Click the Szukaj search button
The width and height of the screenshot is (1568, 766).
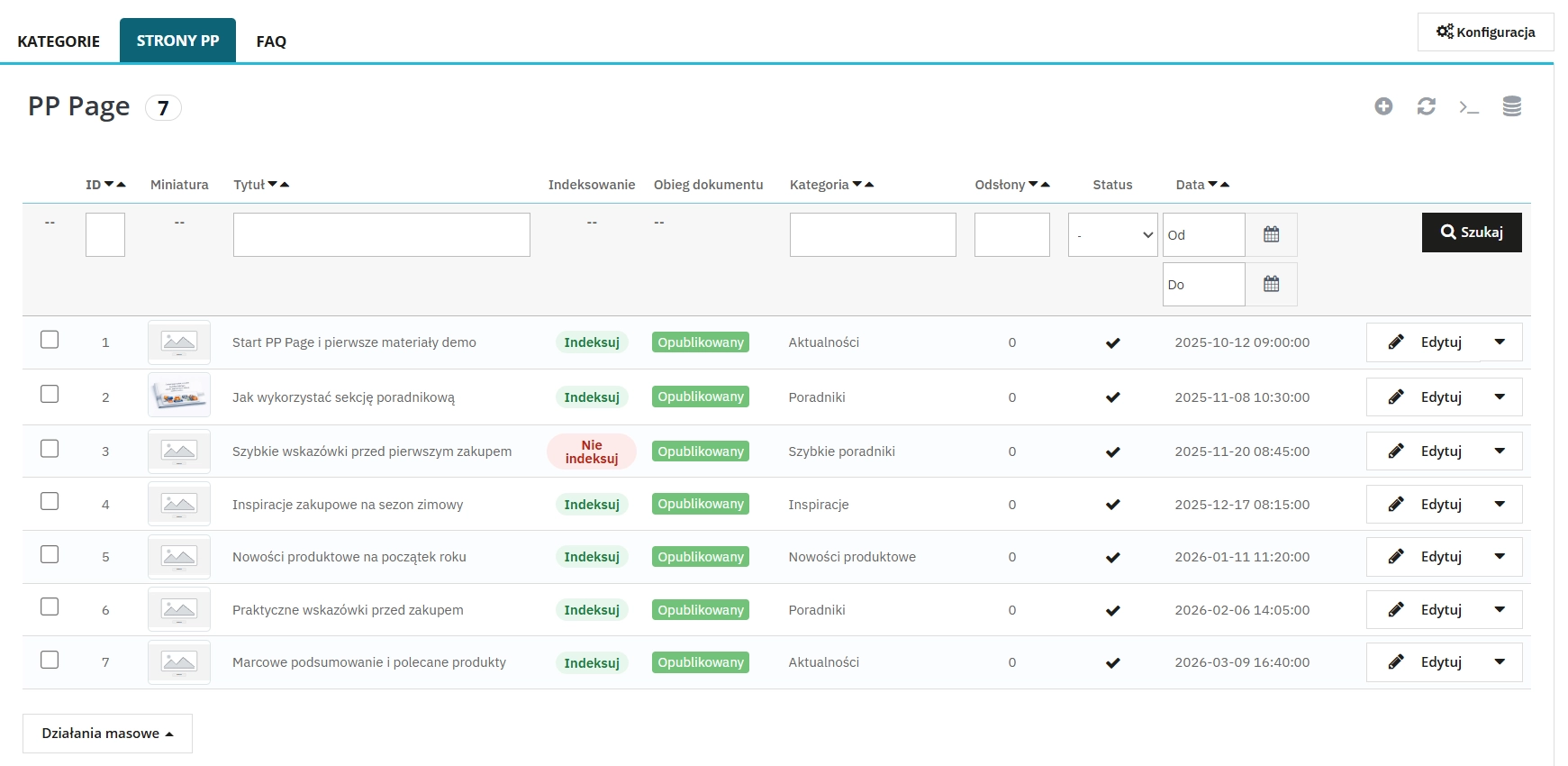pyautogui.click(x=1472, y=233)
